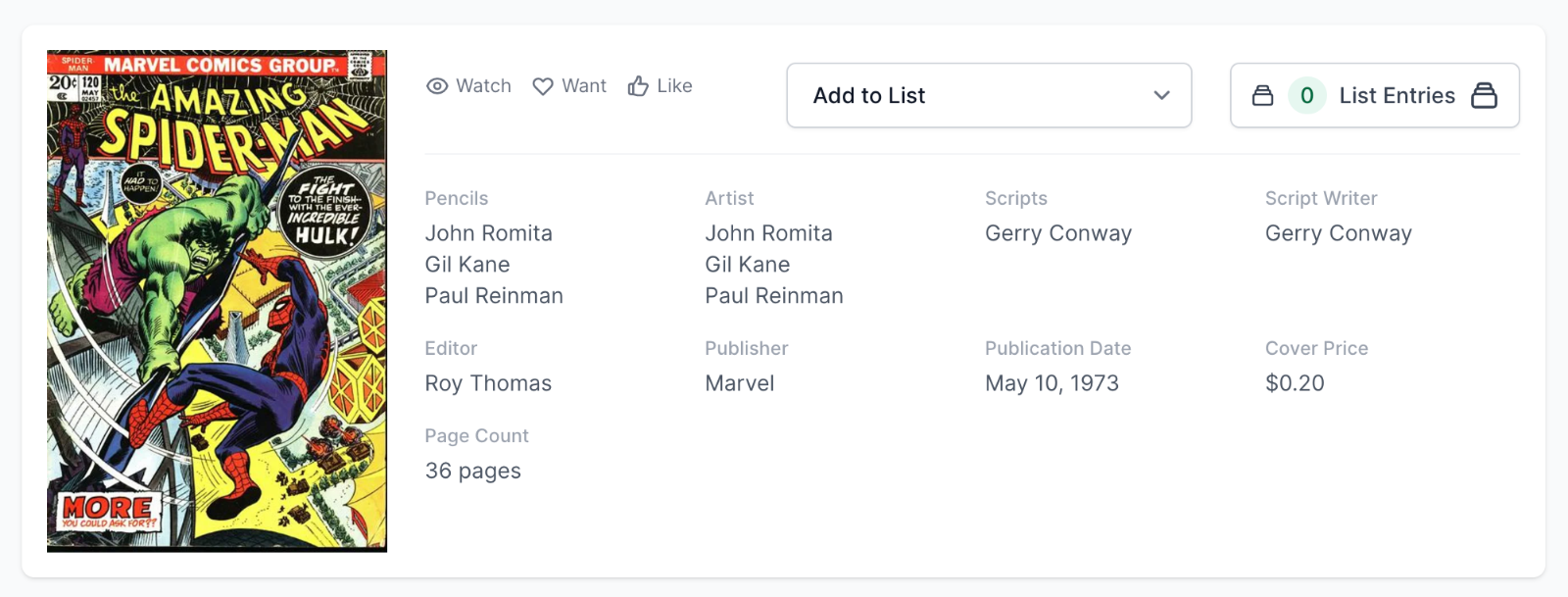Select Gil Kane under Artist
The width and height of the screenshot is (1568, 597).
(x=747, y=265)
